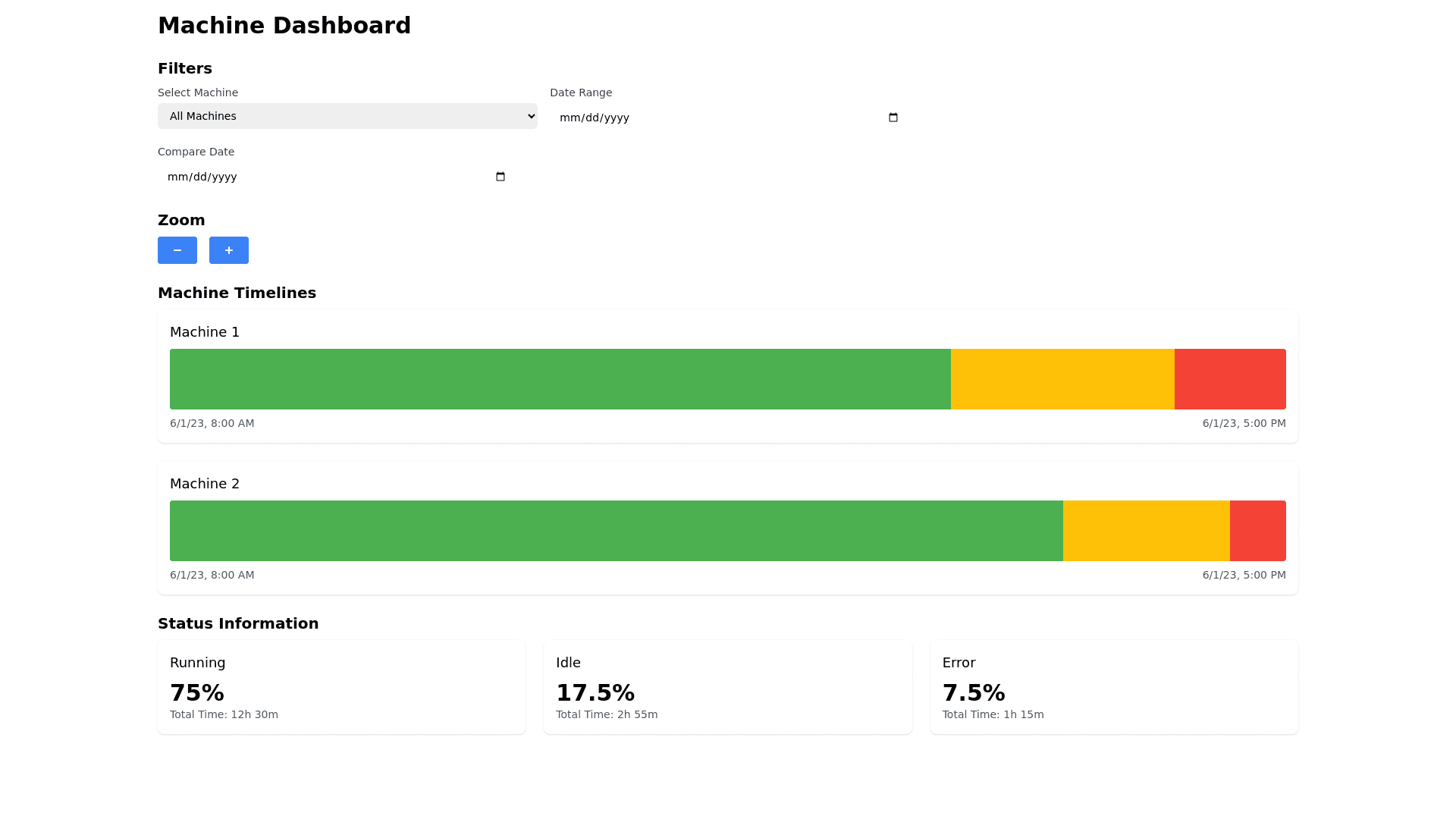Click Machine 2 green running segment
Screen dimensions: 1456x819
tap(616, 531)
